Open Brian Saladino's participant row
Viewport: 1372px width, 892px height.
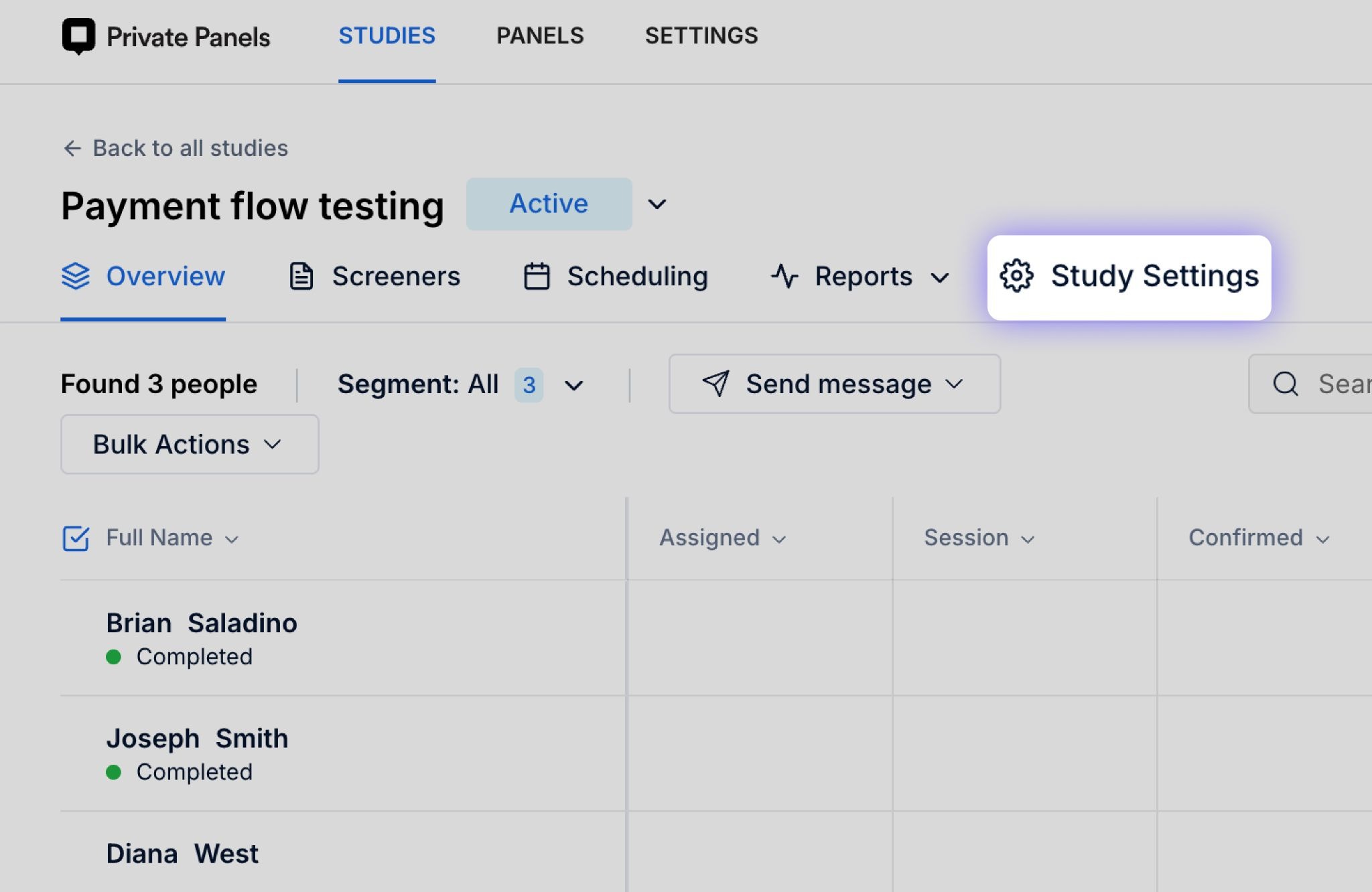(202, 623)
